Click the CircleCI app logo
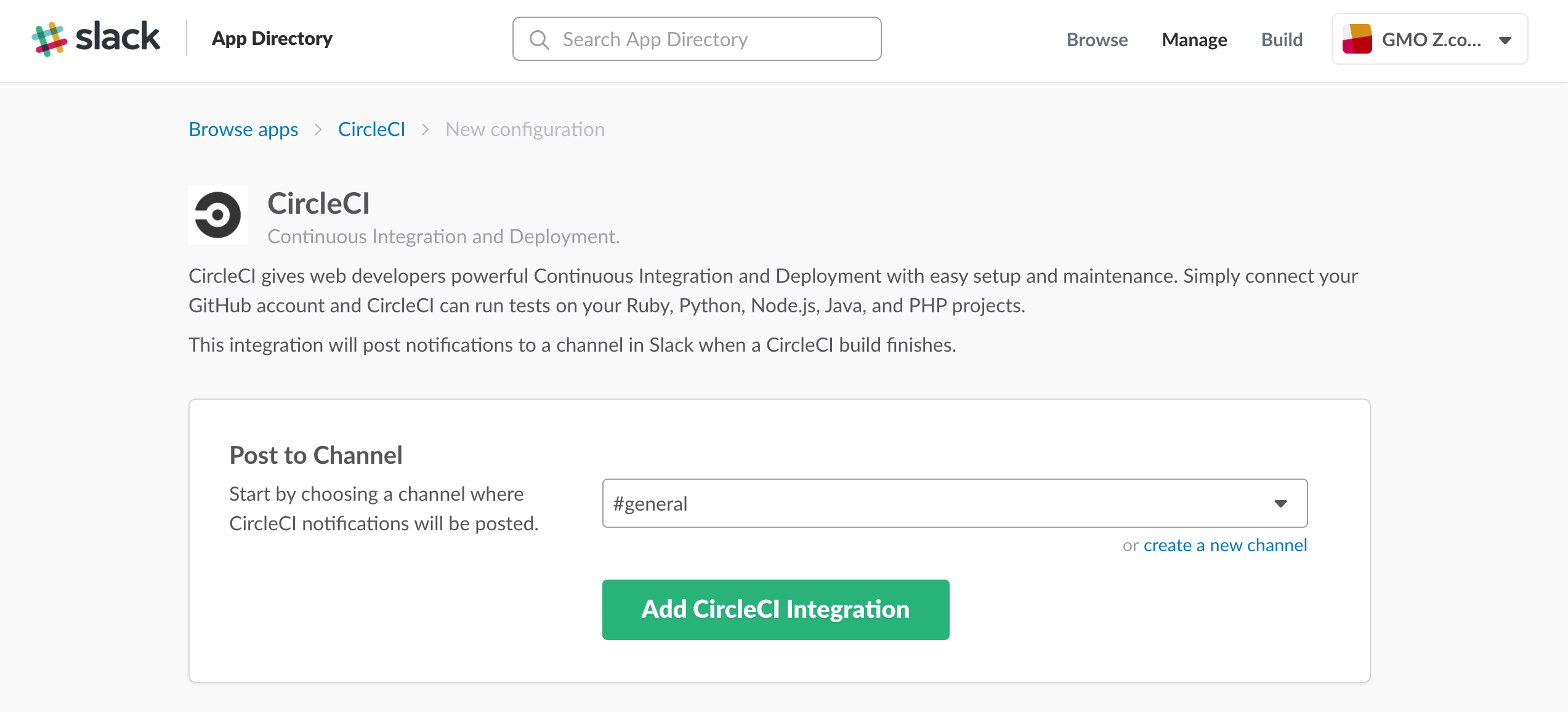Viewport: 1568px width, 712px height. pos(218,215)
